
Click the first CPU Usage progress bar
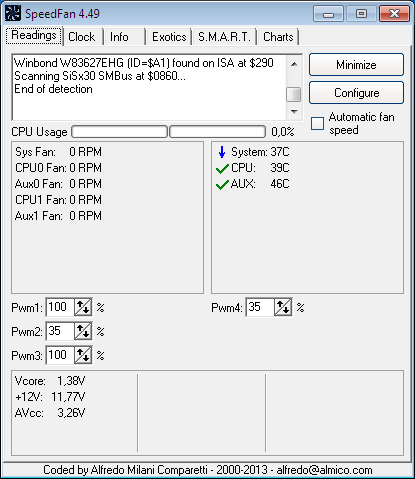[x=119, y=132]
